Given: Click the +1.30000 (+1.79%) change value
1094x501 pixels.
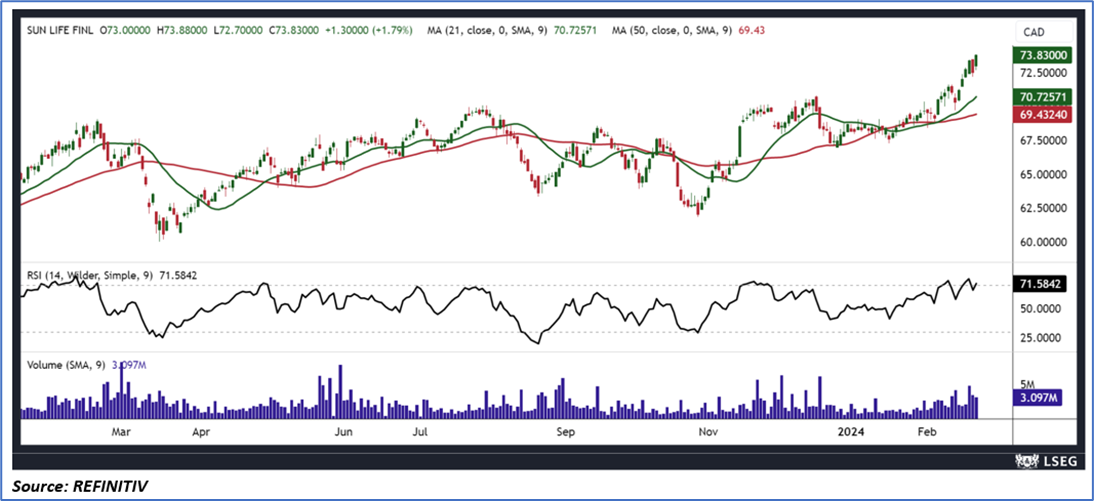Looking at the screenshot, I should coord(370,31).
